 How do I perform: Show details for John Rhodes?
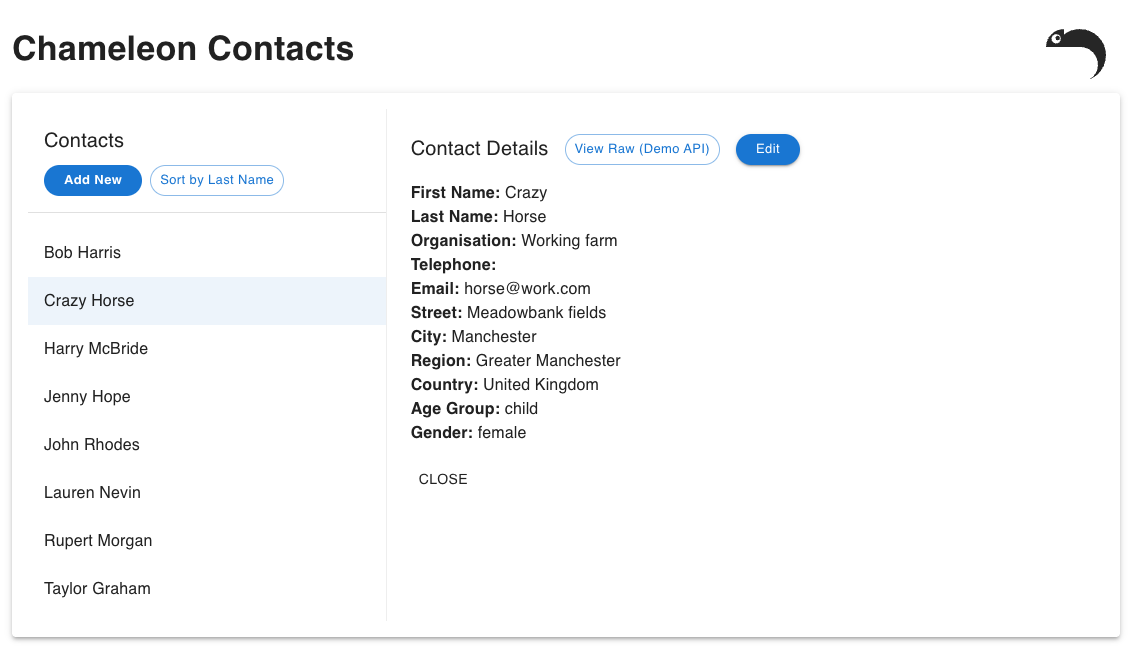[x=92, y=445]
